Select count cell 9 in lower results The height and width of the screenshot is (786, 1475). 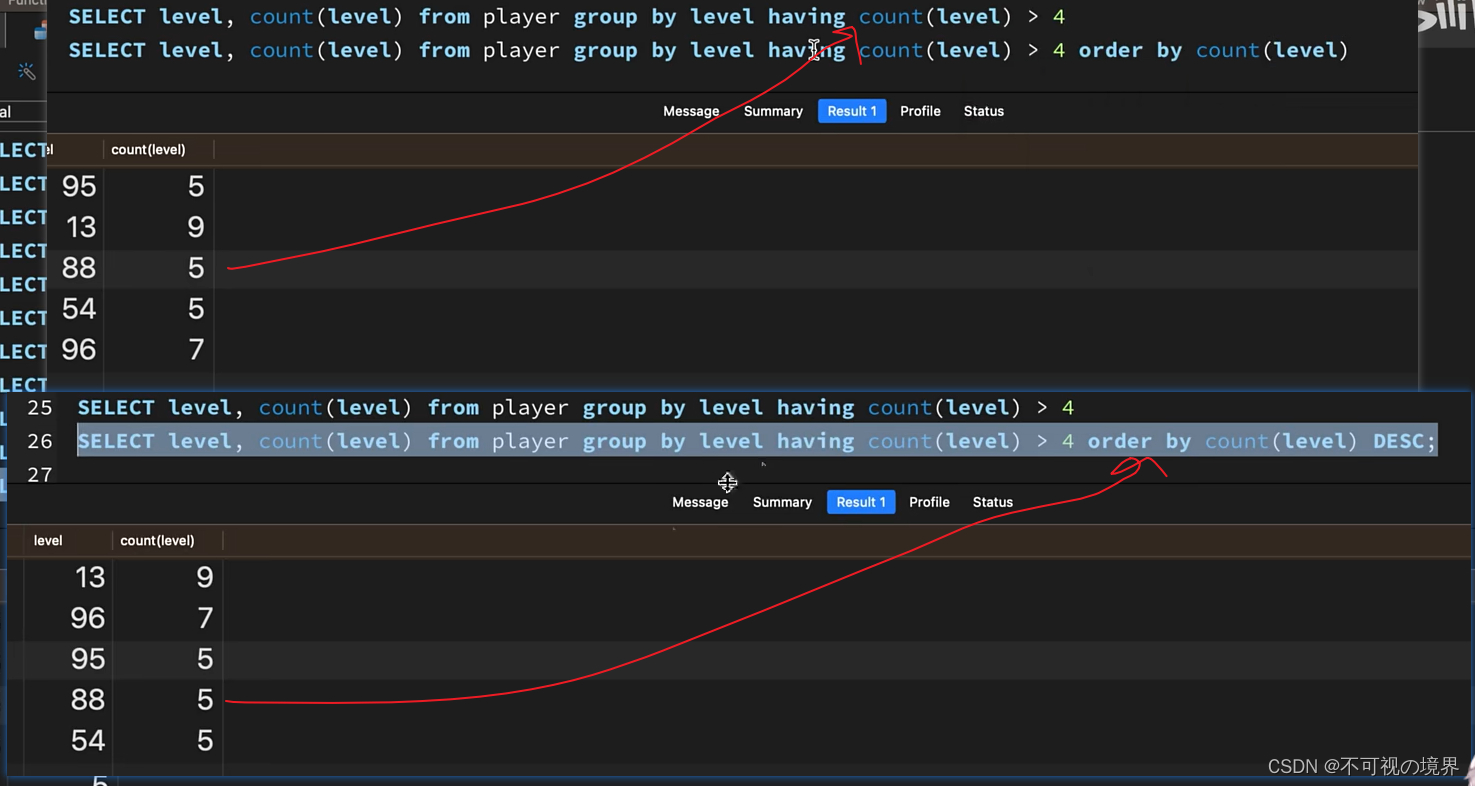tap(205, 578)
